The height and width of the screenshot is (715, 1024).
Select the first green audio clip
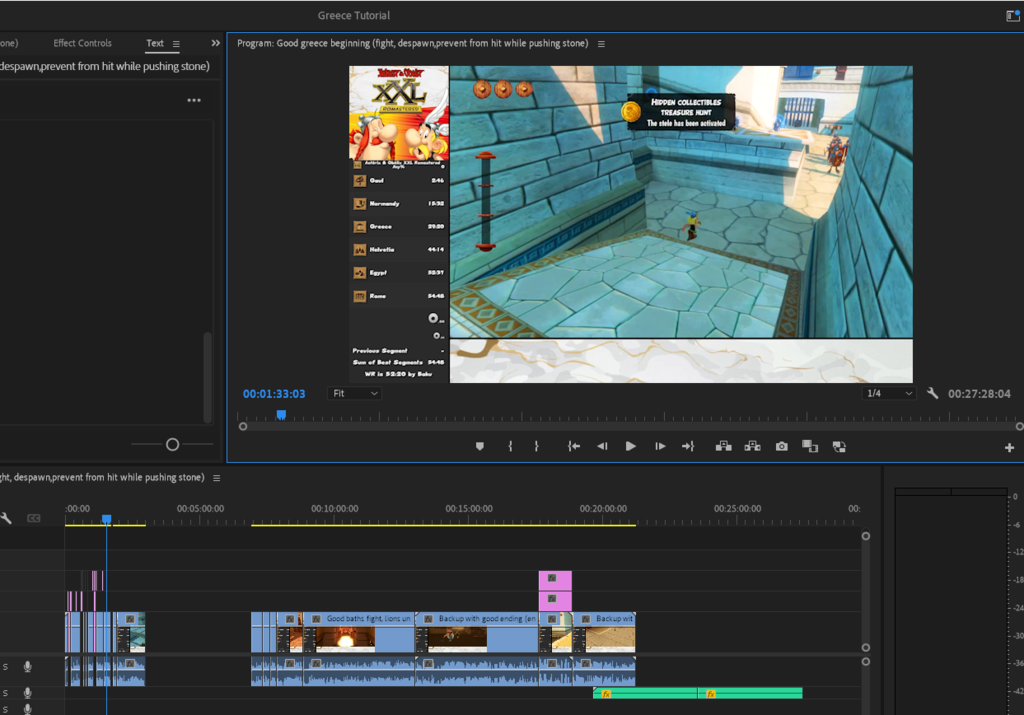point(645,693)
